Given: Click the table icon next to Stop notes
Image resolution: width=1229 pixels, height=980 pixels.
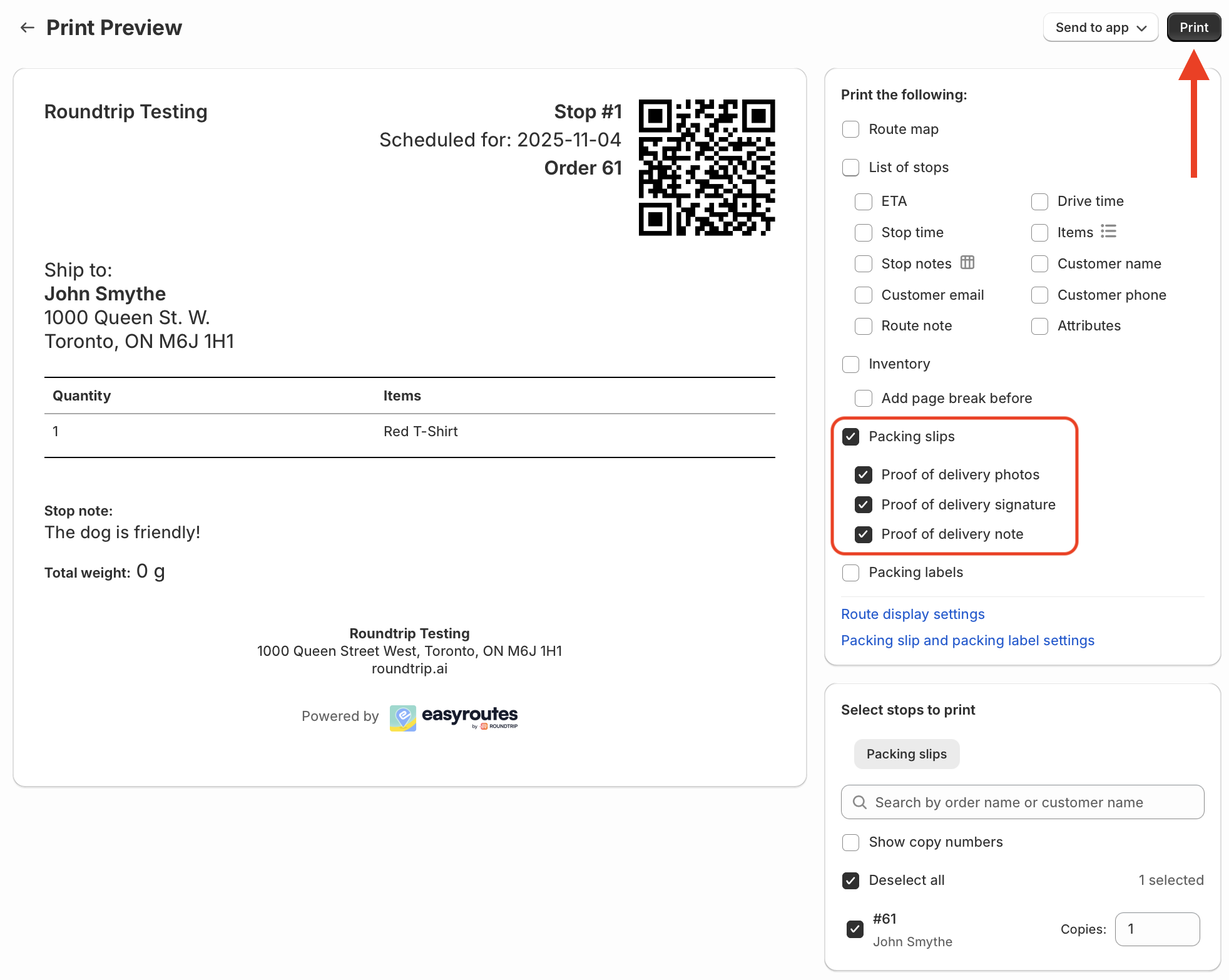Looking at the screenshot, I should pyautogui.click(x=967, y=263).
